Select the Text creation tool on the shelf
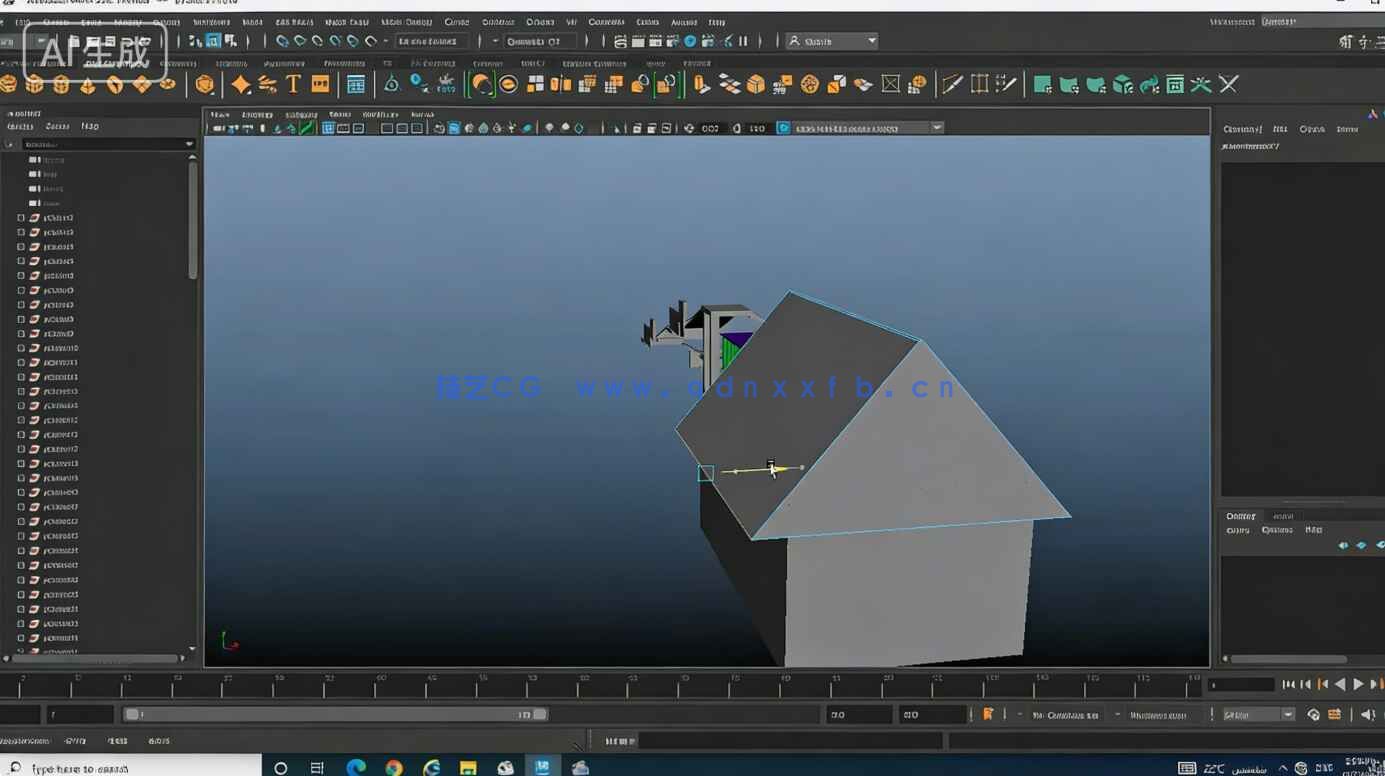1385x776 pixels. pos(293,84)
